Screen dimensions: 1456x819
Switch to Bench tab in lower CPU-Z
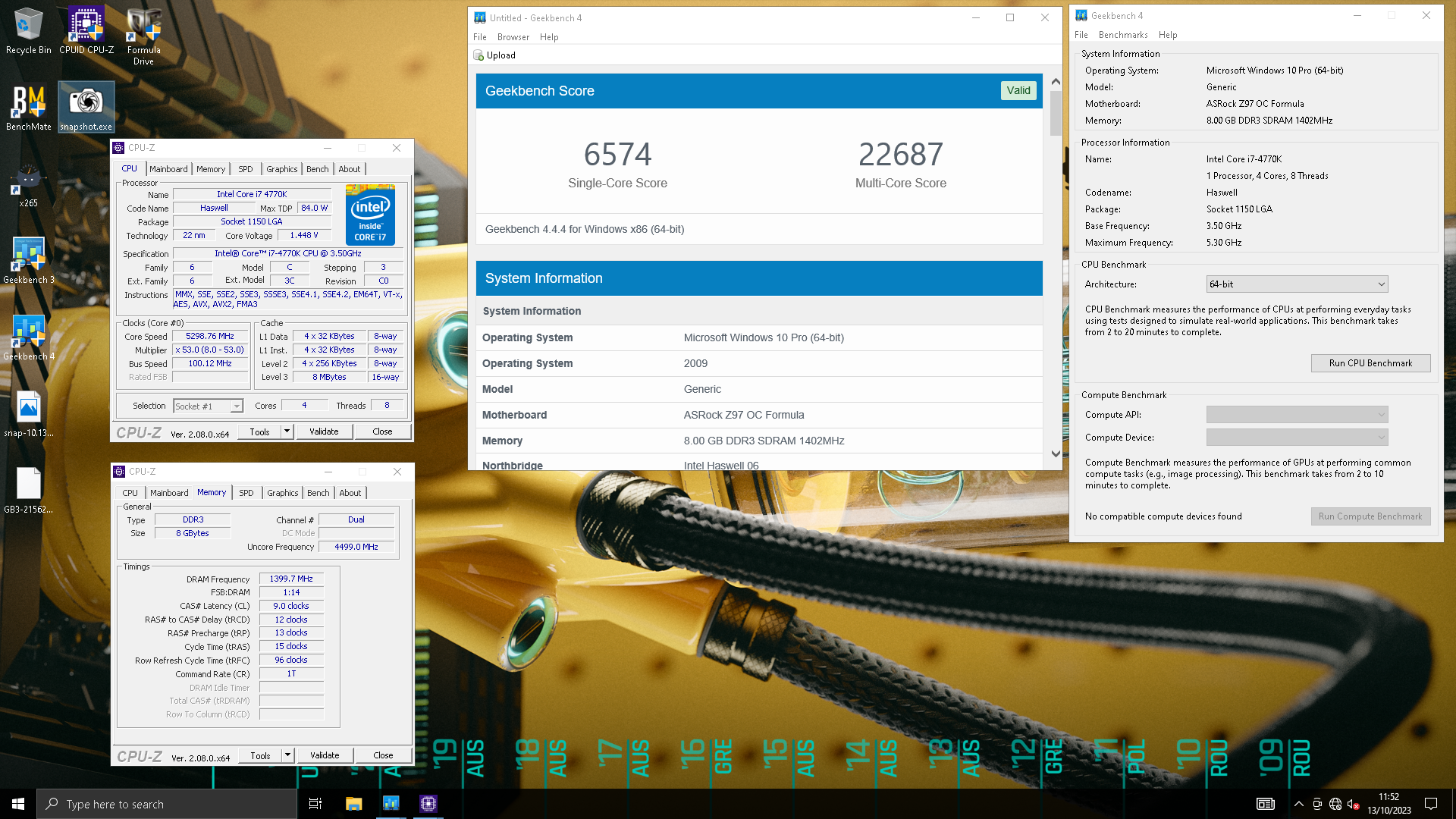tap(318, 493)
